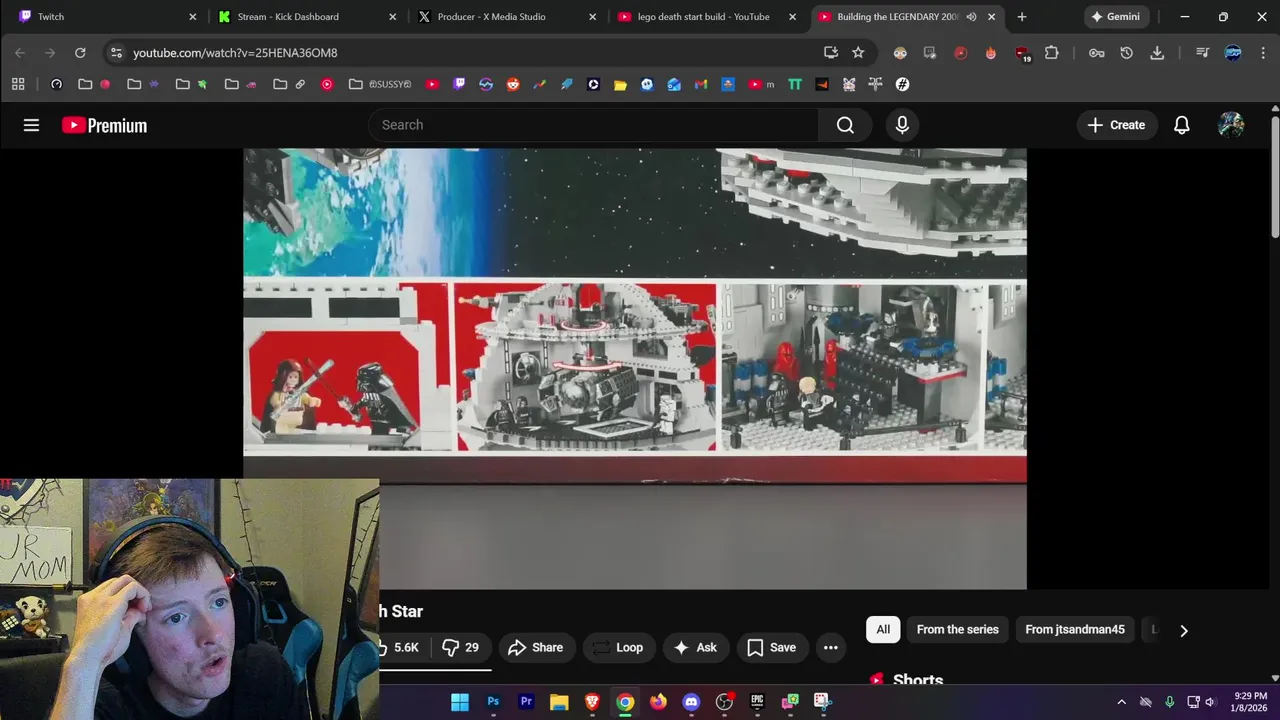Select the From the series chip
1280x720 pixels.
957,629
